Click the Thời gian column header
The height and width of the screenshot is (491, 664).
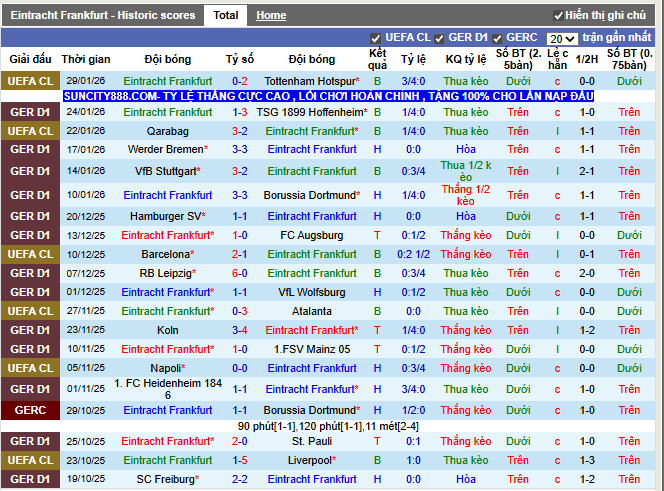(86, 59)
